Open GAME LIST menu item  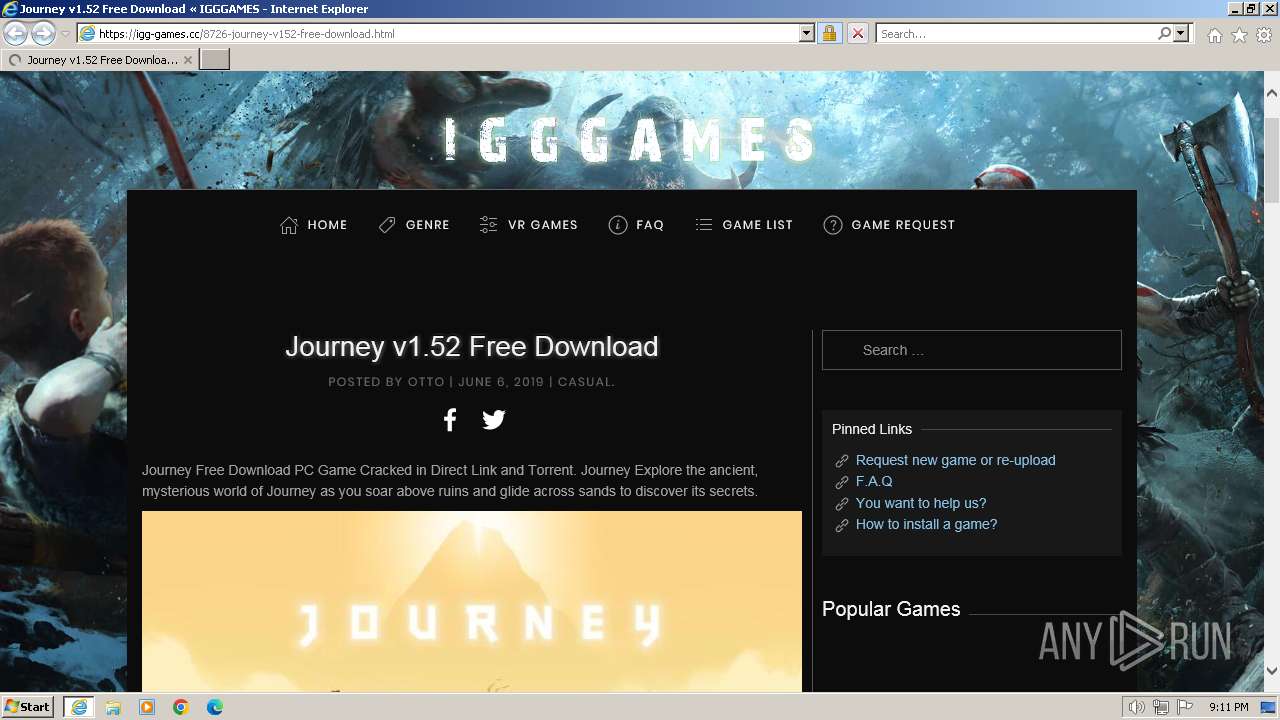tap(744, 225)
